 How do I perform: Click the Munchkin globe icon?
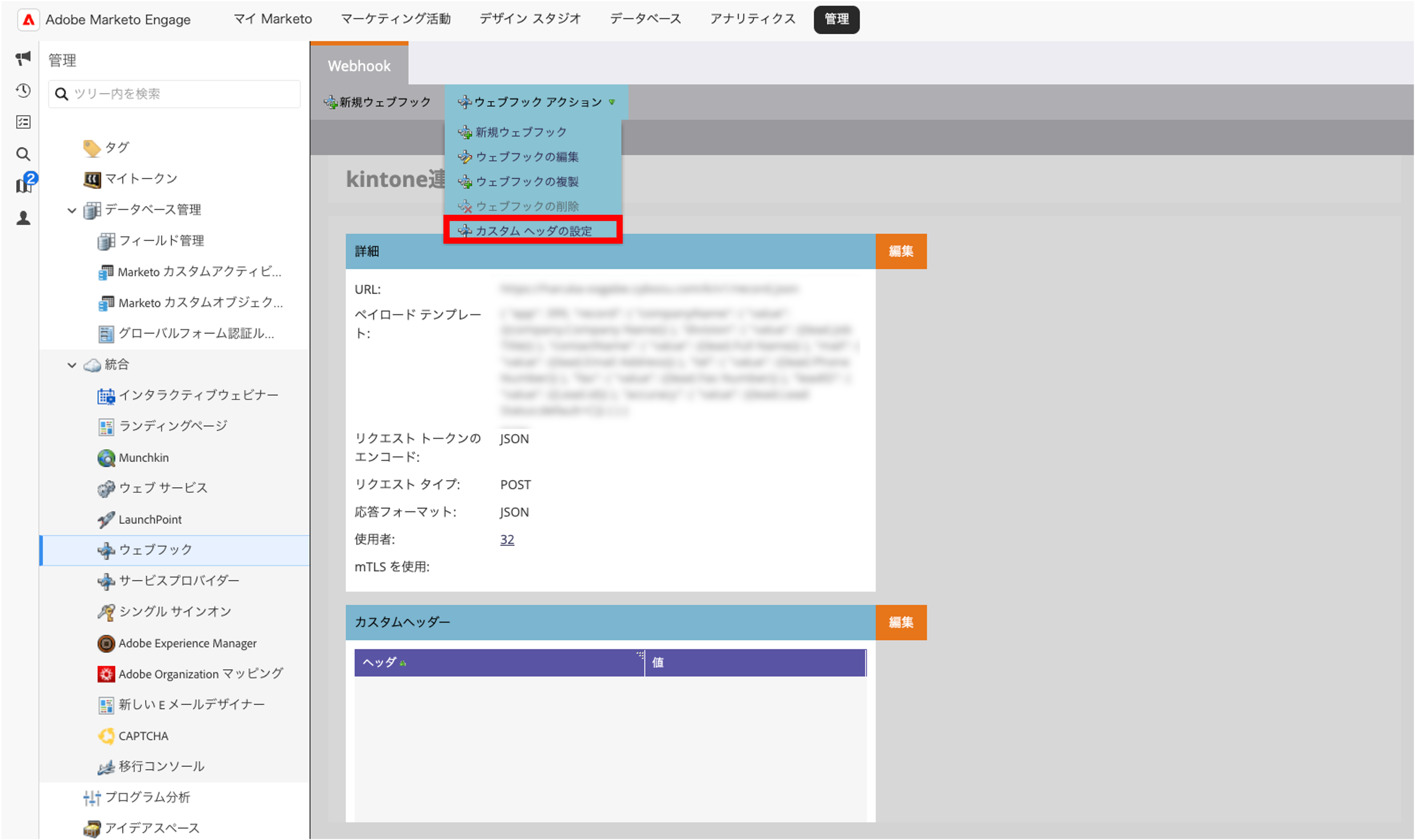pyautogui.click(x=106, y=458)
